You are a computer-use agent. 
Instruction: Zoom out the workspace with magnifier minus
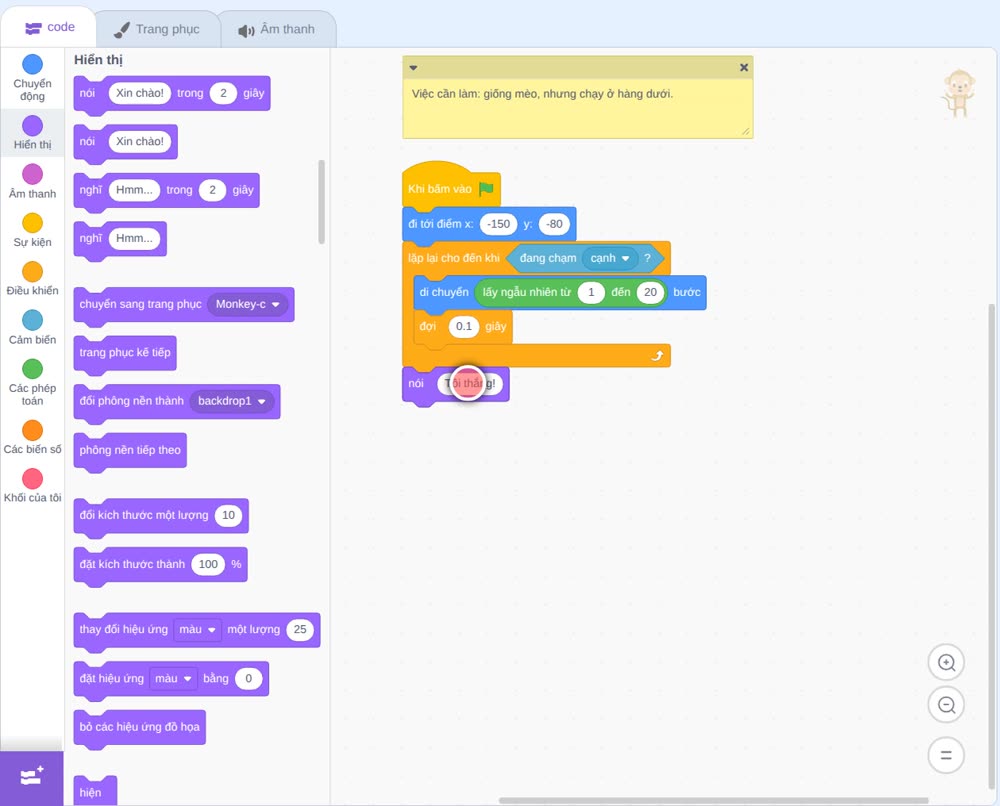pos(946,705)
